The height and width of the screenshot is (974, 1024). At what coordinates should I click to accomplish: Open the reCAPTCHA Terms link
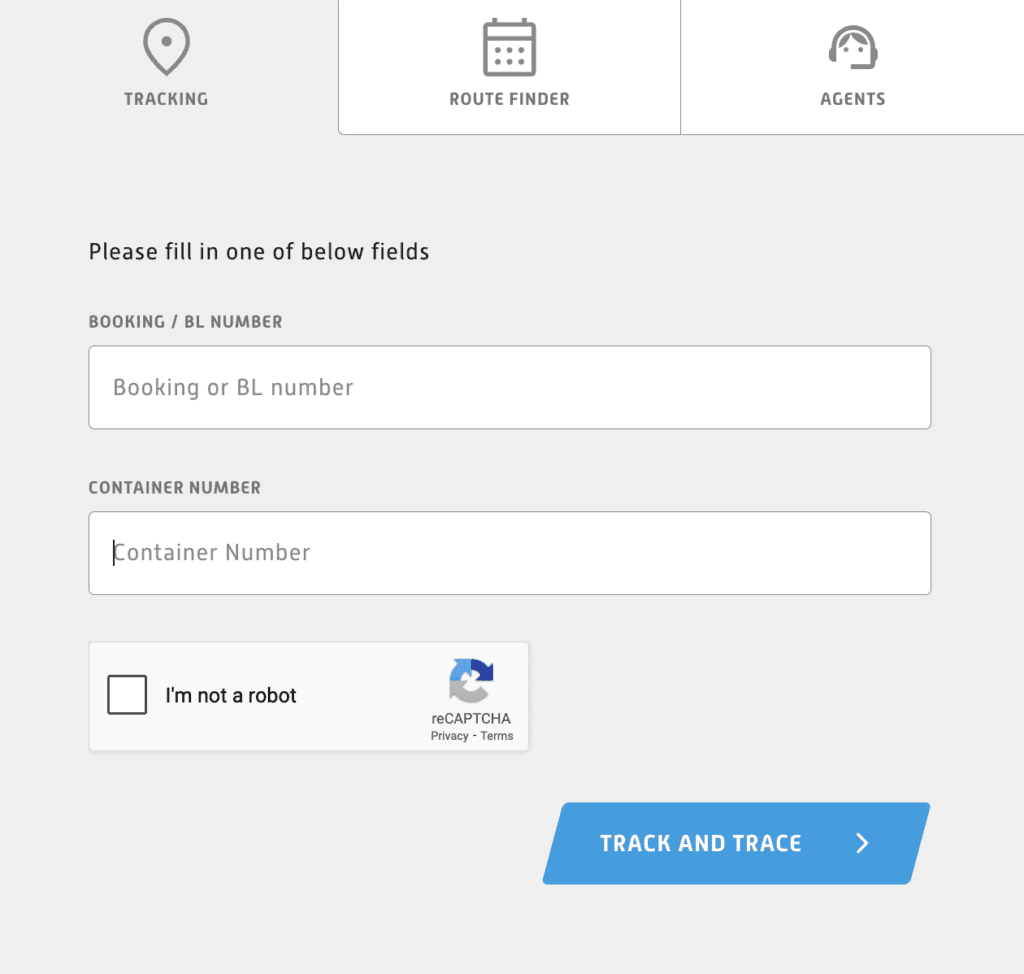tap(496, 735)
